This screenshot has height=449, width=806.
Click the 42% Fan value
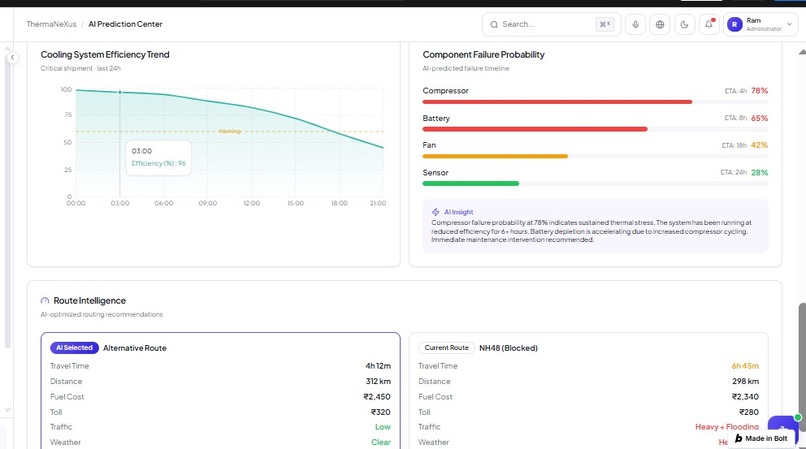pyautogui.click(x=759, y=145)
